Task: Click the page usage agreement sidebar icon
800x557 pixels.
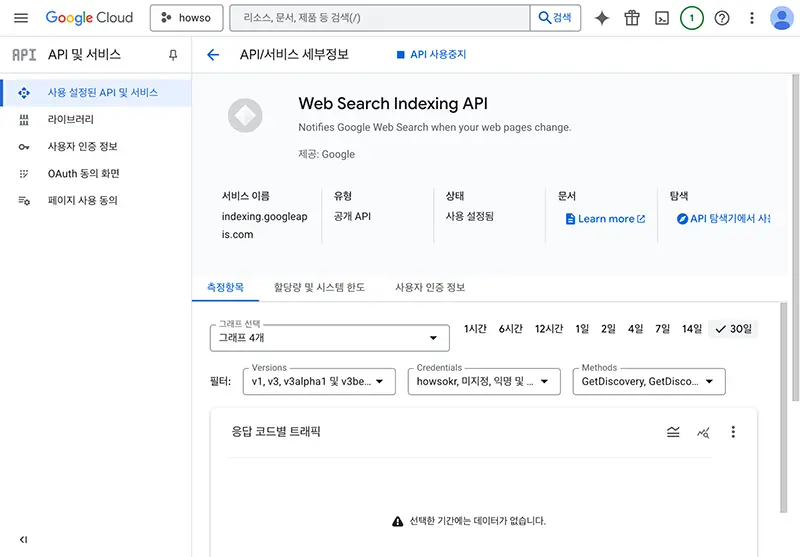Action: tap(24, 201)
